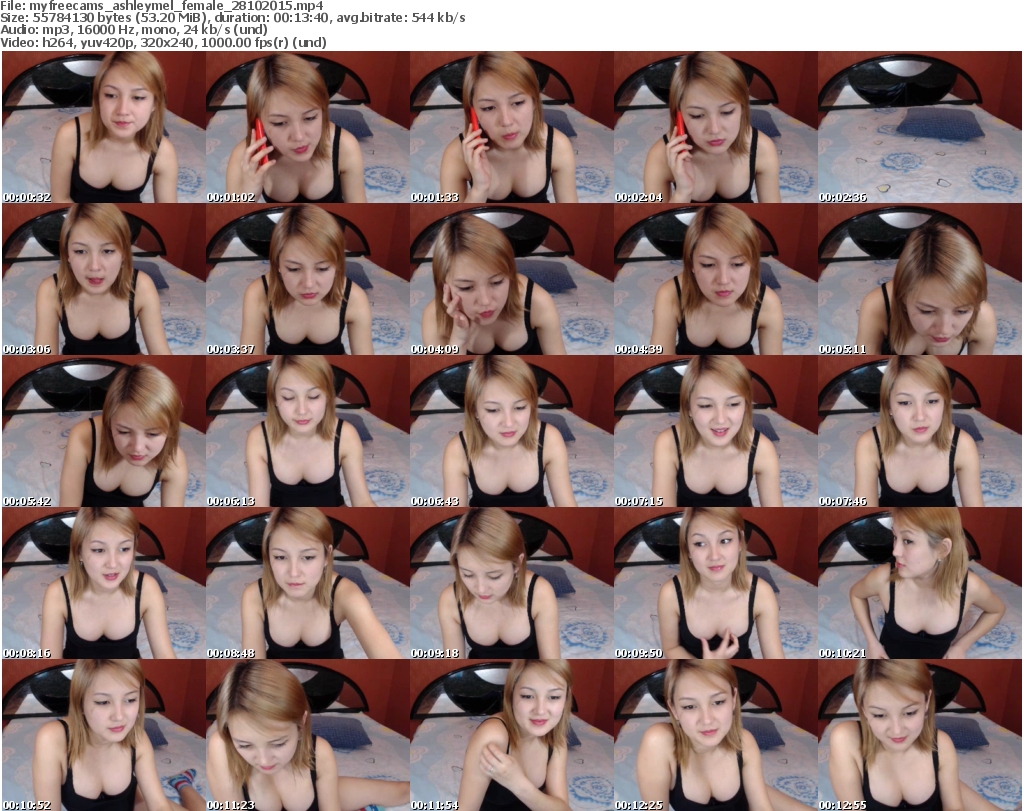Select the thumbnail stamped 00:01:02

point(308,127)
